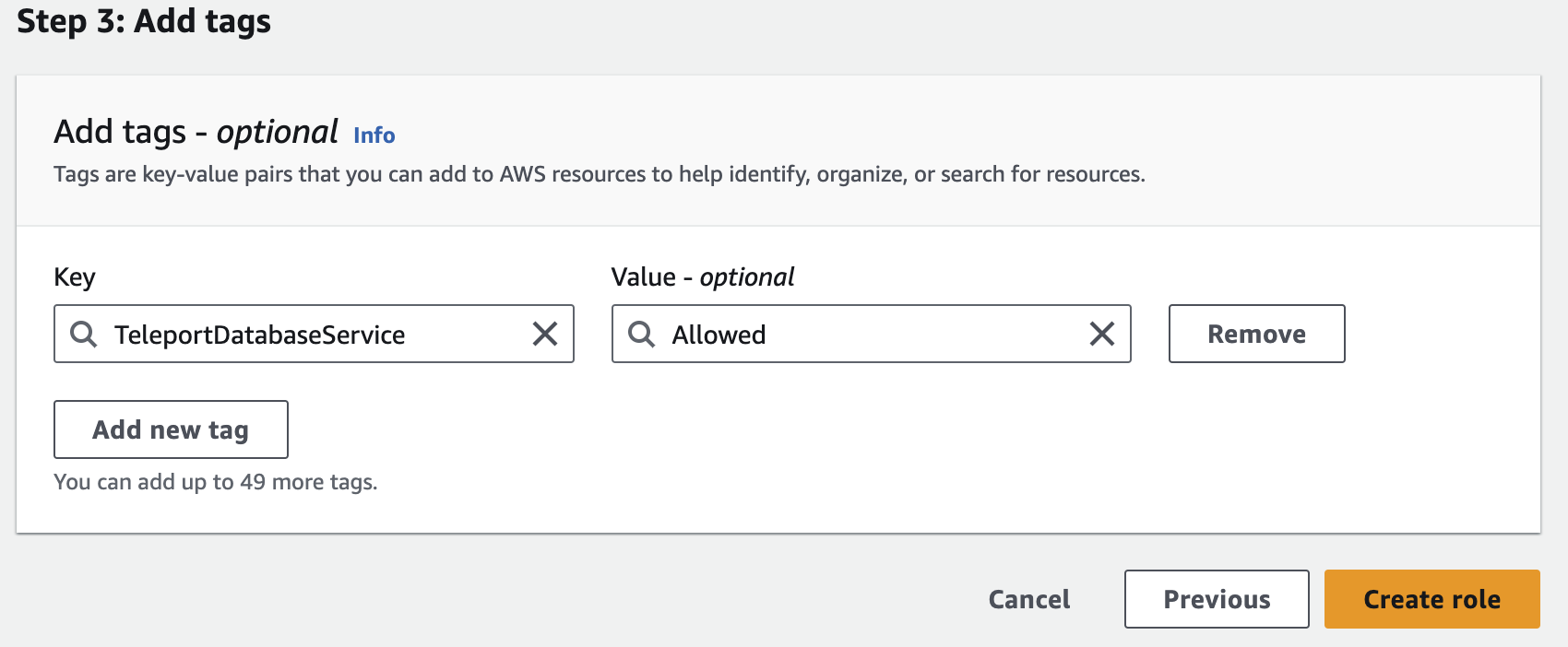Screen dimensions: 1568x647
Task: Click the magnifier icon in Value field
Action: coord(641,334)
